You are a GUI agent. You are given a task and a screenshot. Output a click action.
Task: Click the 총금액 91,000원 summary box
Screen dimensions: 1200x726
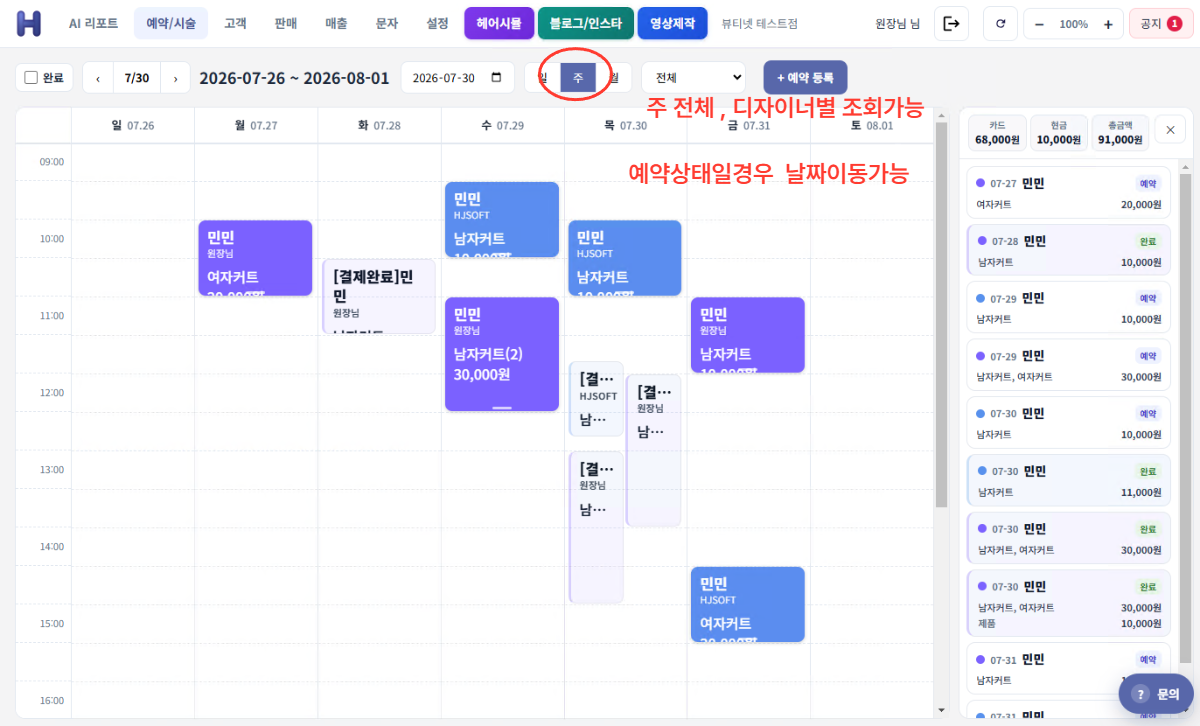(1119, 132)
